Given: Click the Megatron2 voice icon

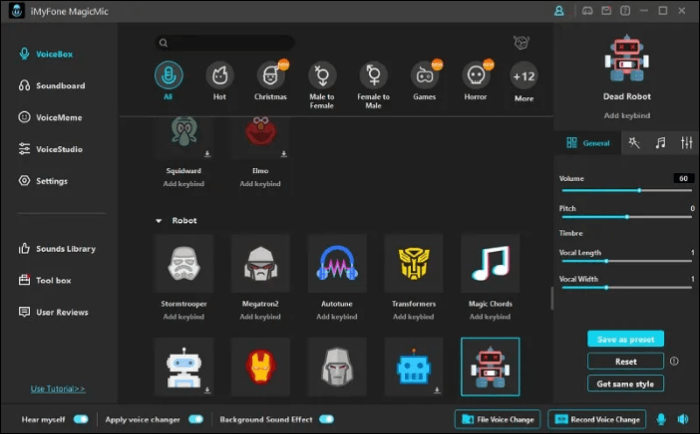Looking at the screenshot, I should point(260,263).
